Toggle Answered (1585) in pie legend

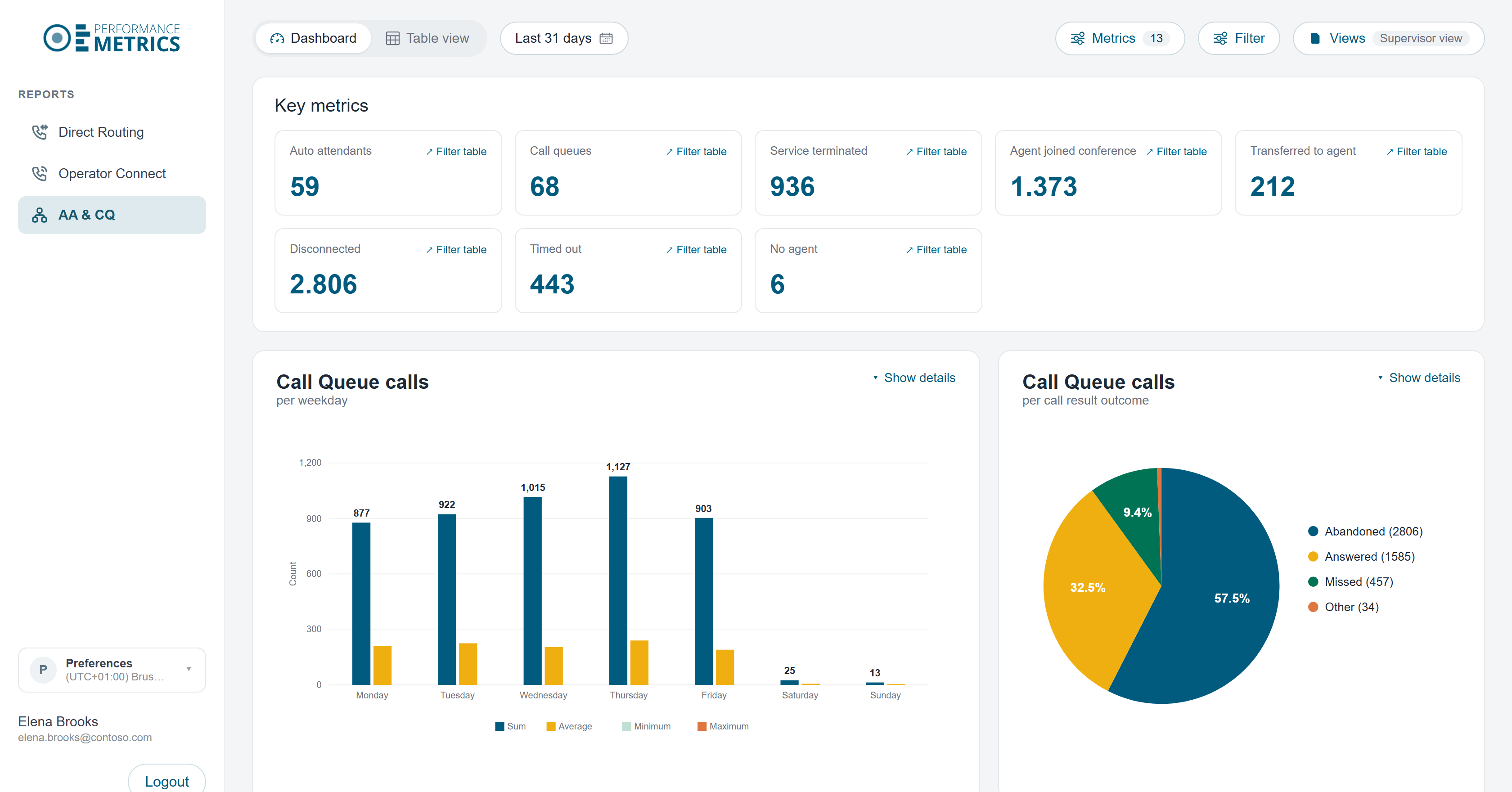[x=1361, y=557]
